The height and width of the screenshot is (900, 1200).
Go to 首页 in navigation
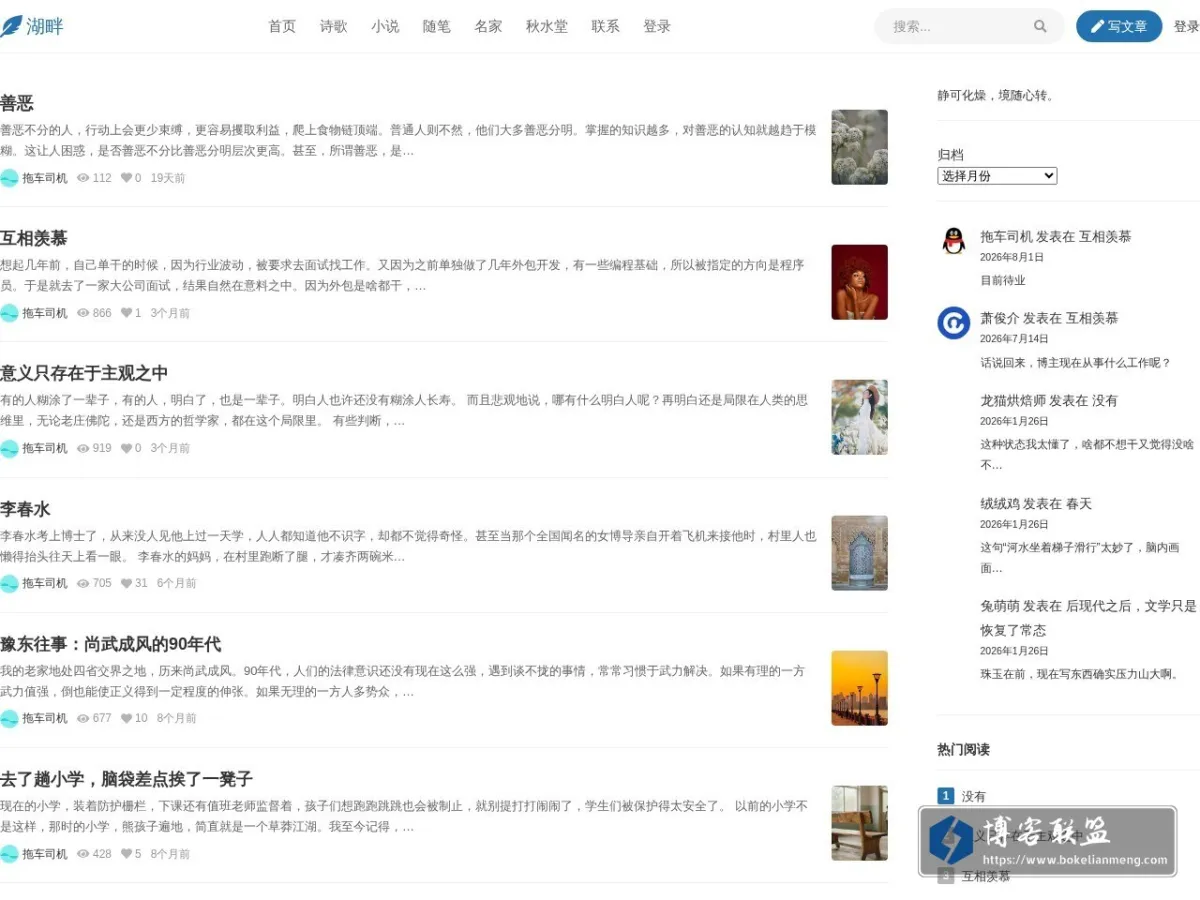pos(282,27)
